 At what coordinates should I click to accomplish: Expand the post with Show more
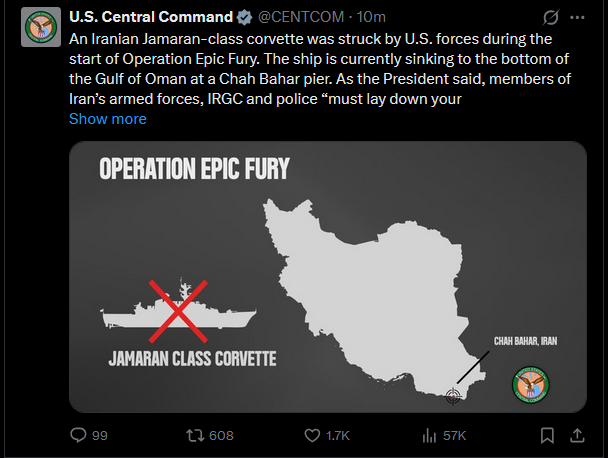coord(107,119)
